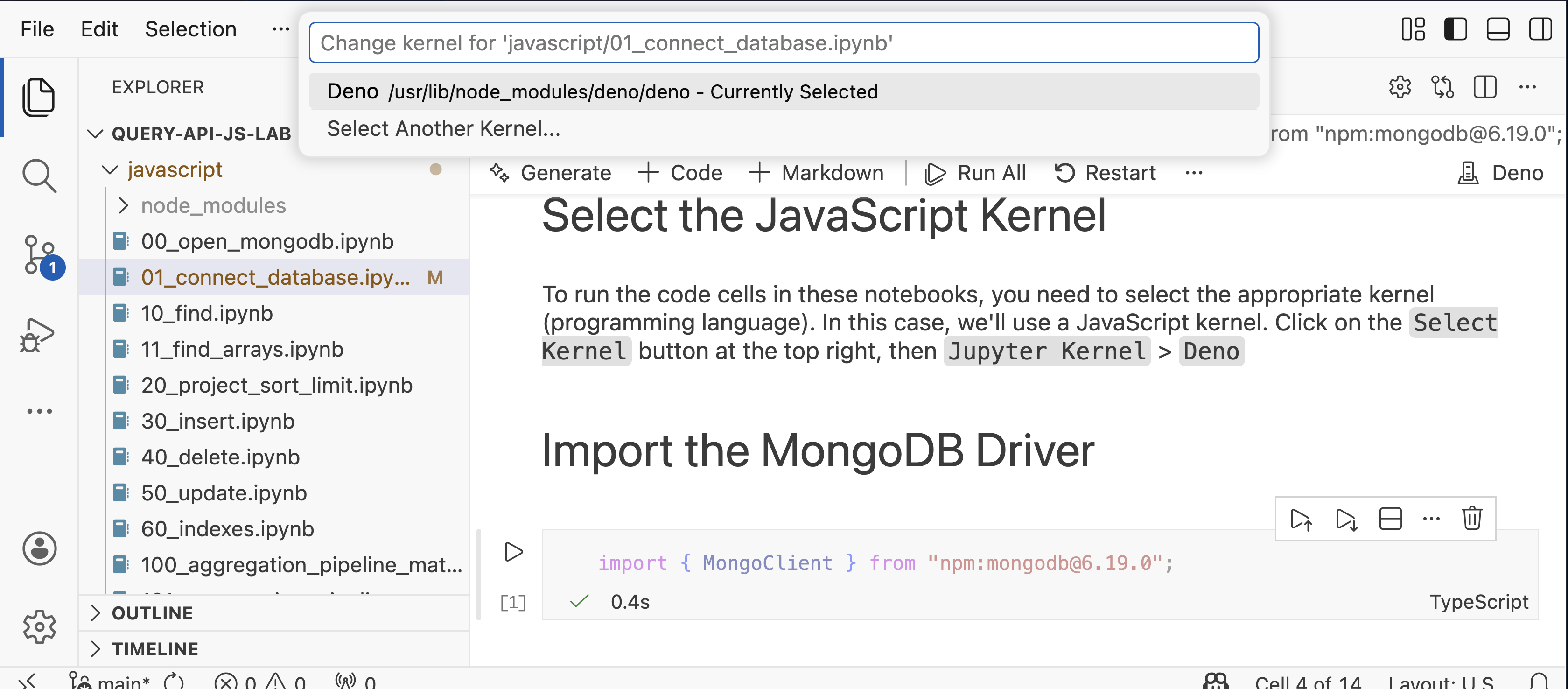This screenshot has height=689, width=1568.
Task: Toggle the primary sidebar visibility
Action: point(1456,29)
